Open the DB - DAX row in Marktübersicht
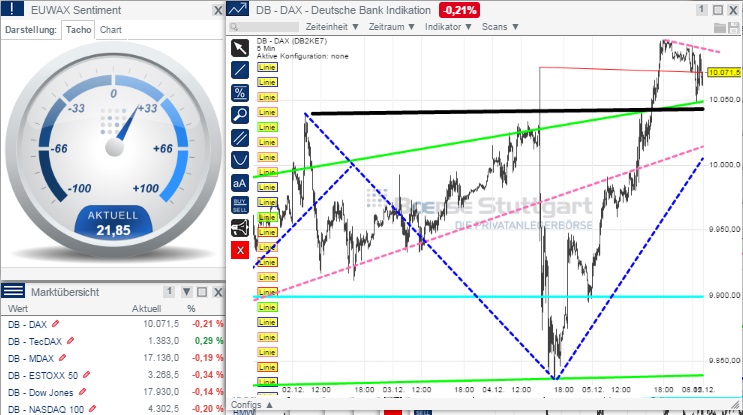Screen dimensions: 743x415 (113, 324)
